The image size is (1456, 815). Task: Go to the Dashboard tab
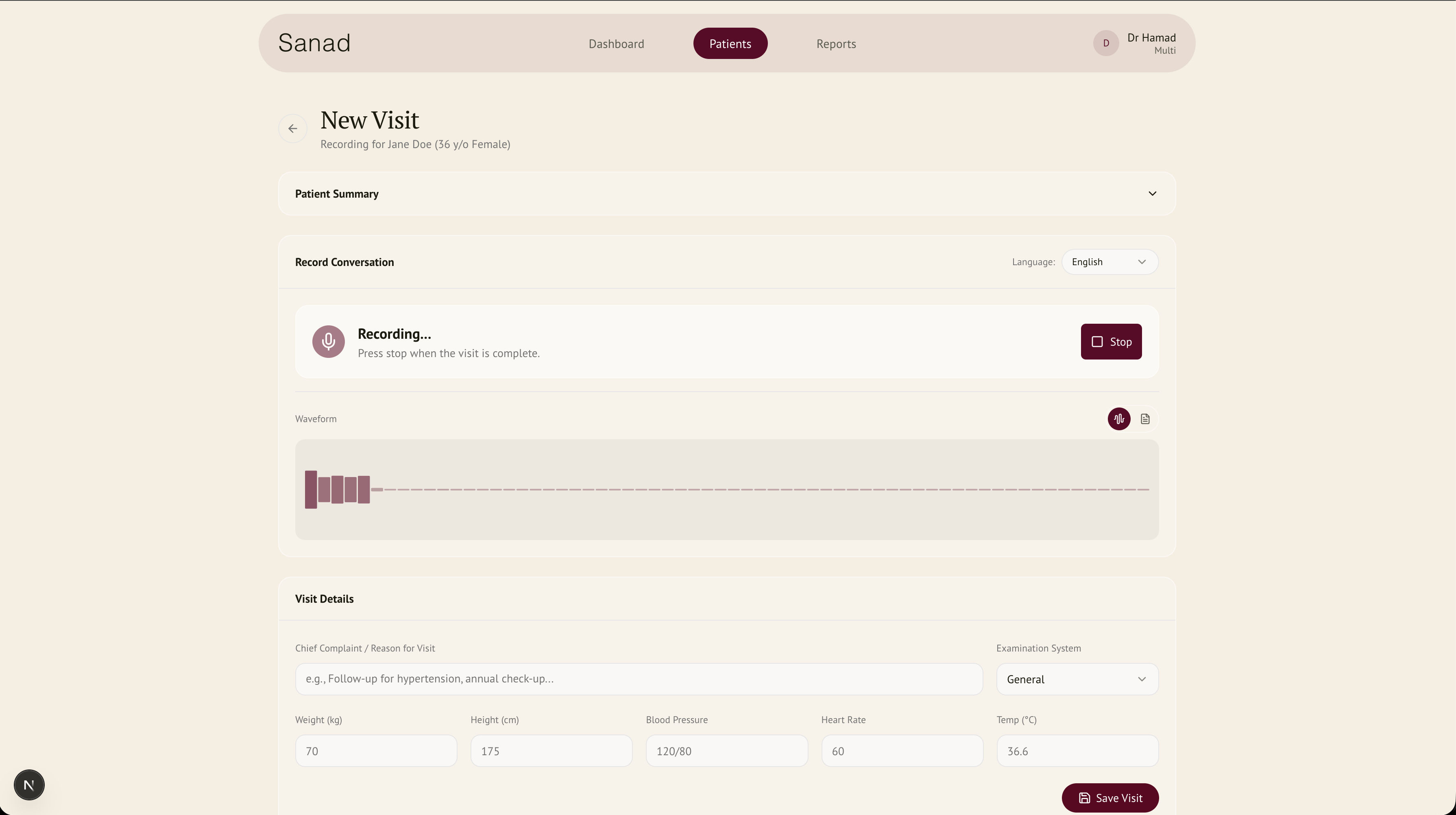point(616,44)
